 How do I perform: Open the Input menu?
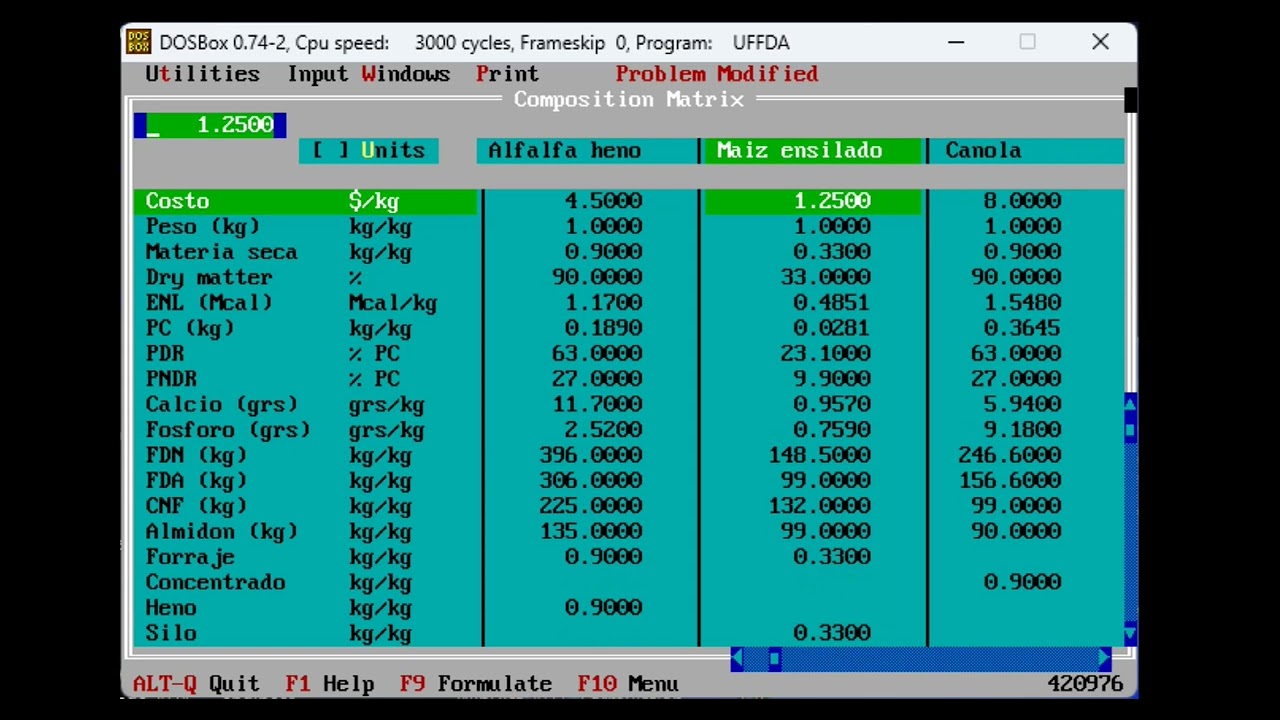click(317, 74)
